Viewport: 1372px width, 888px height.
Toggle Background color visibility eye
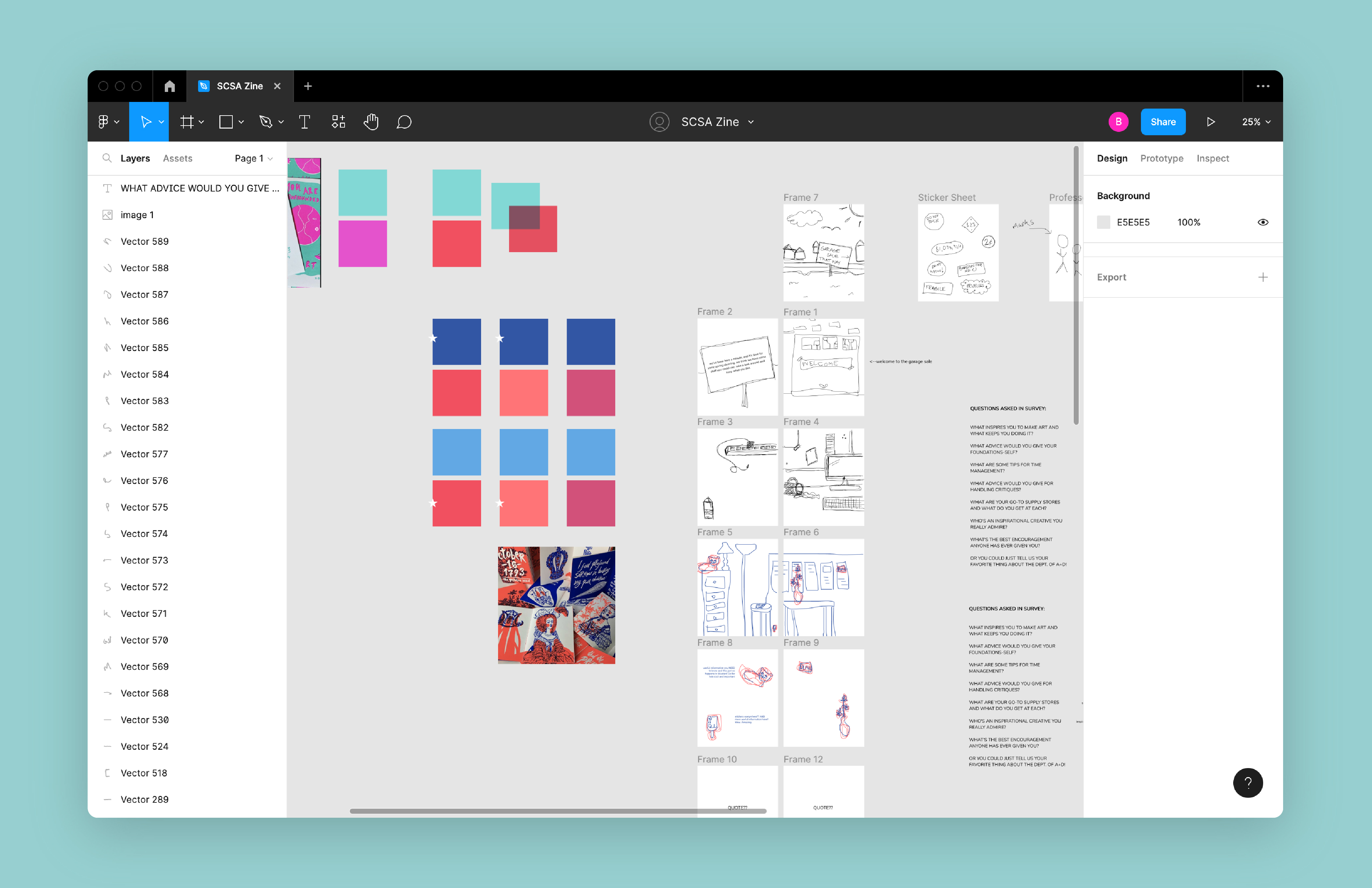(x=1262, y=222)
